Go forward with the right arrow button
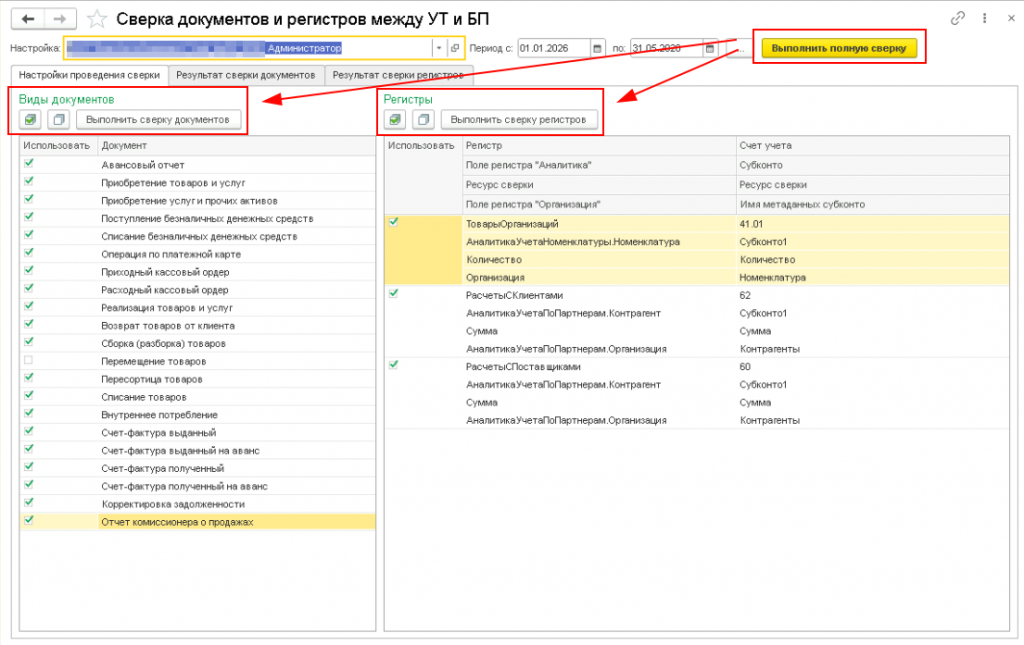1024x645 pixels. click(x=60, y=19)
